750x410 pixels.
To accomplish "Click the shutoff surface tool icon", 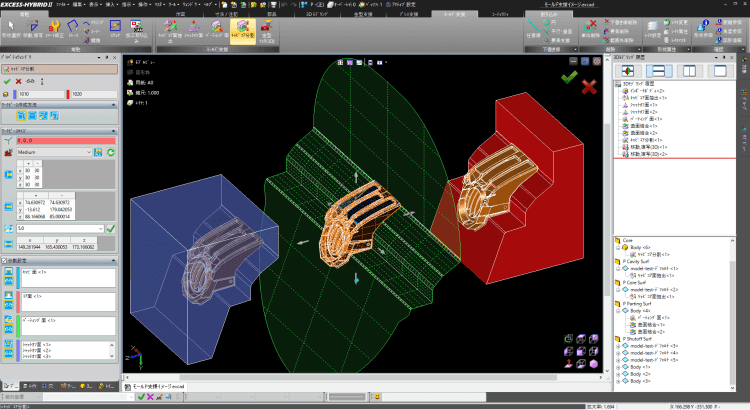I will [x=194, y=29].
